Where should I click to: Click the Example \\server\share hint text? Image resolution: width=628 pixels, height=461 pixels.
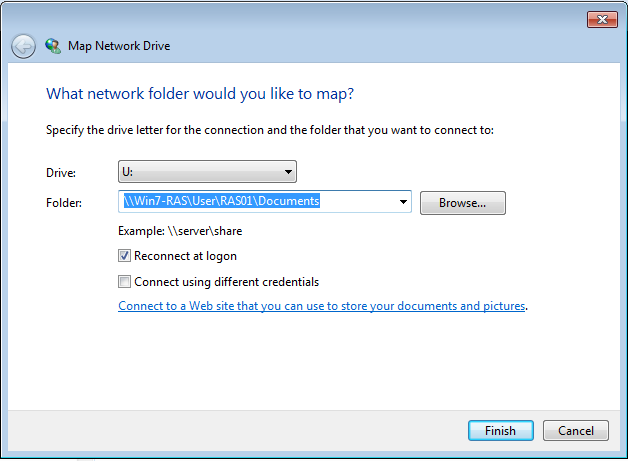coord(180,231)
